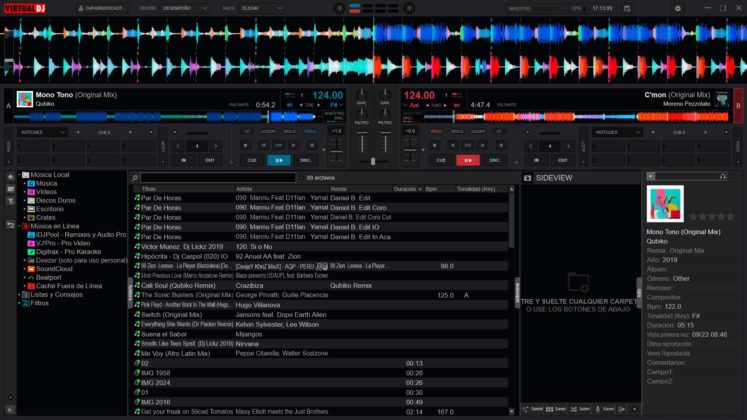Click the Música Local folder icon
Screen dimensions: 747x420
tap(26, 175)
